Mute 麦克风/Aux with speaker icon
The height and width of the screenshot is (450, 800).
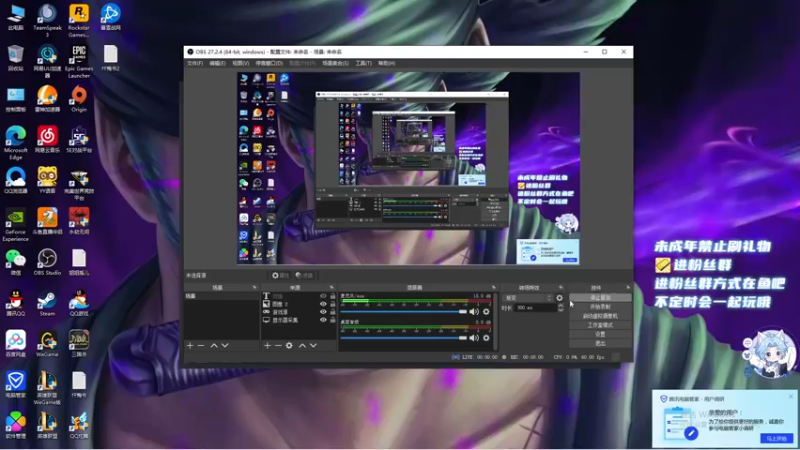click(x=474, y=312)
